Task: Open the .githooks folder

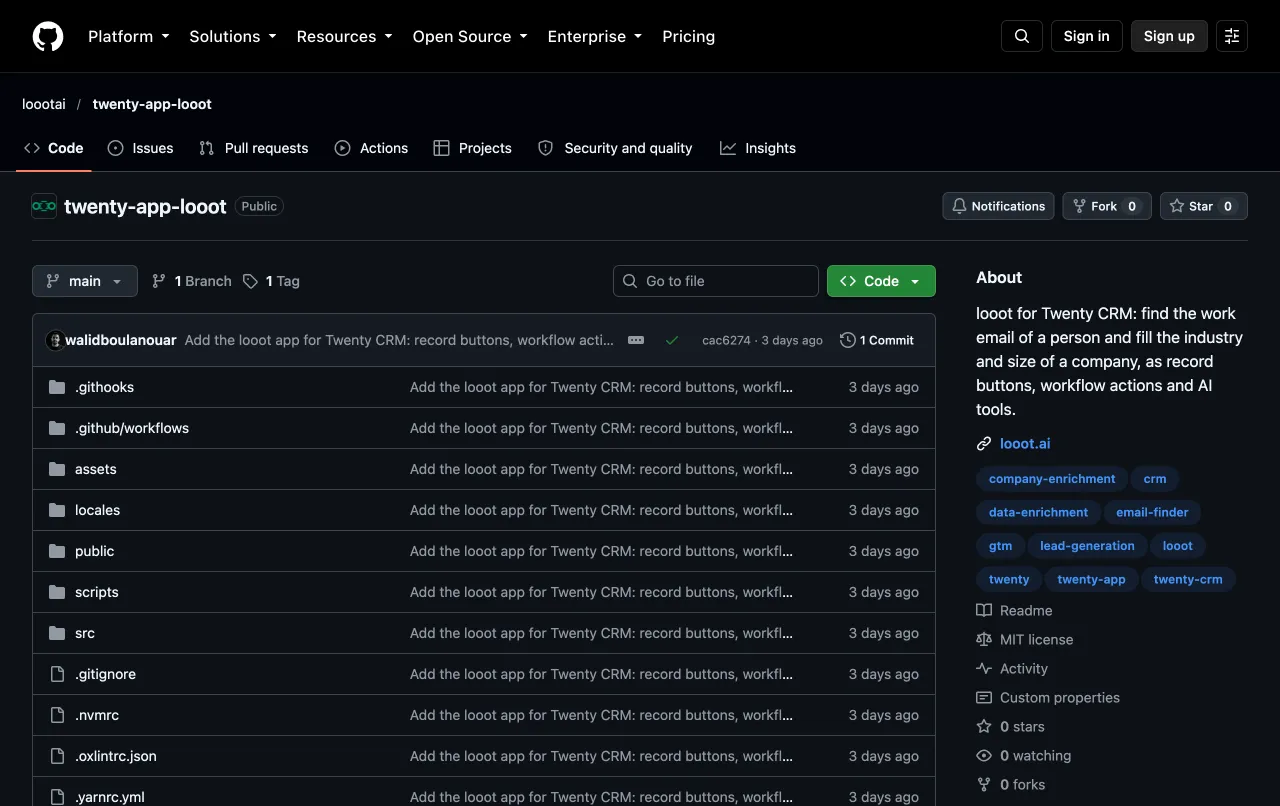Action: click(104, 387)
